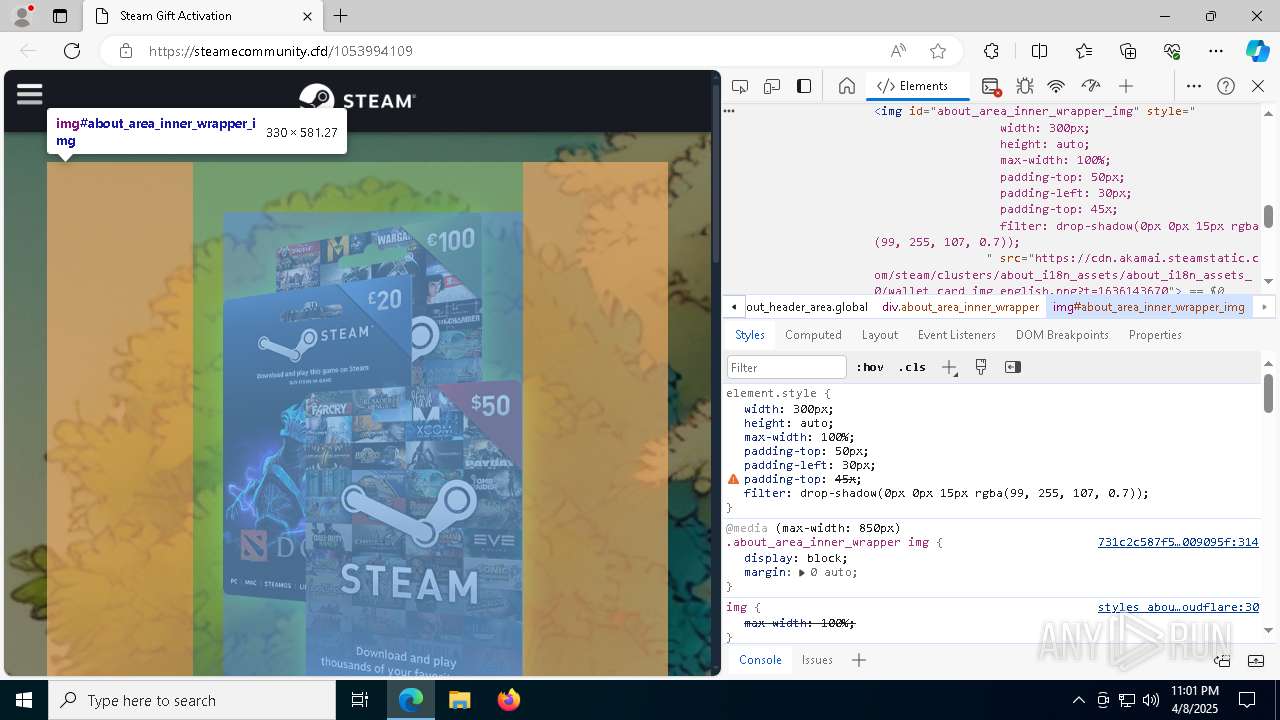Open the Network tool wifi icon
The height and width of the screenshot is (720, 1280).
[1057, 86]
